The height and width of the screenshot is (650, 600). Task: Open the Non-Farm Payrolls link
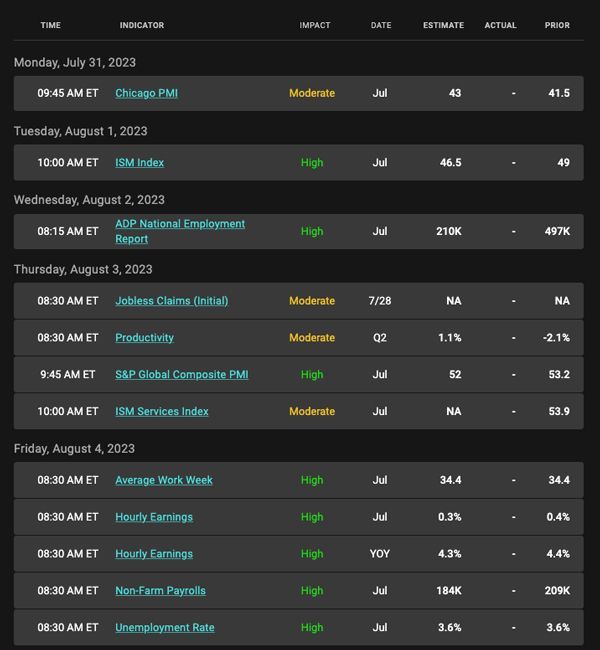click(x=160, y=591)
